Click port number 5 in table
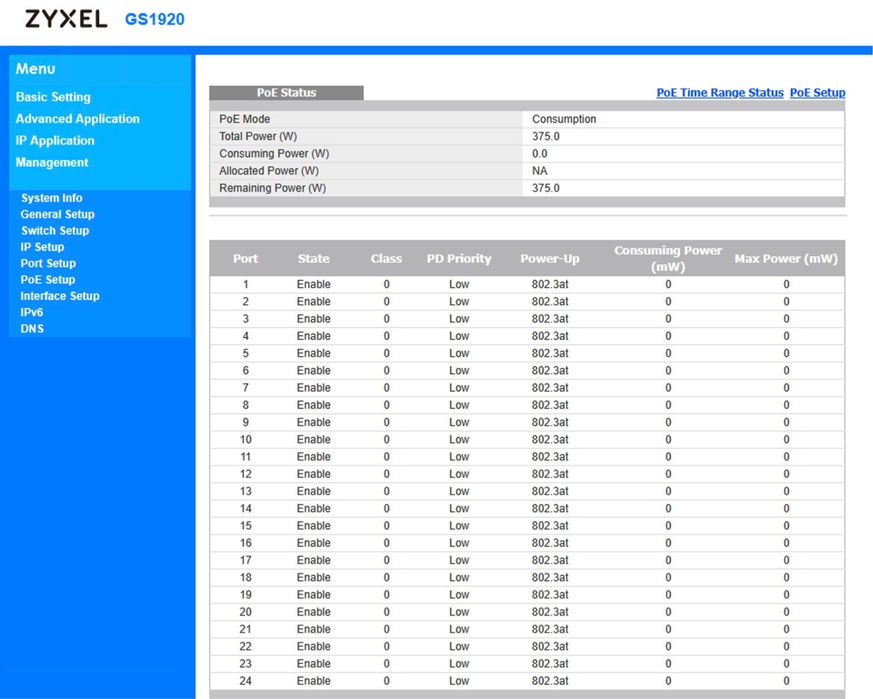873x699 pixels. (x=246, y=353)
